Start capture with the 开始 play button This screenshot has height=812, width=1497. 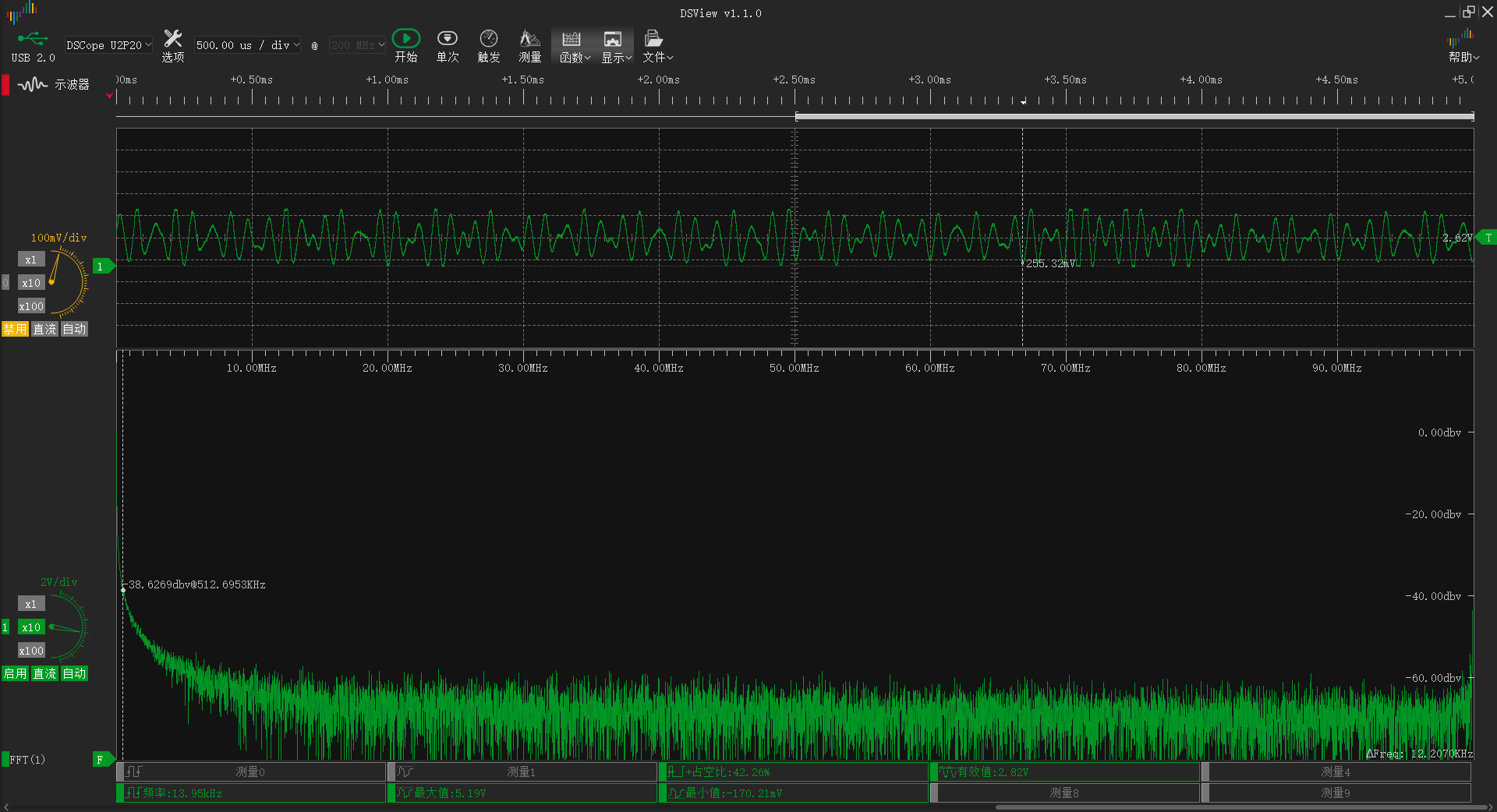[405, 45]
